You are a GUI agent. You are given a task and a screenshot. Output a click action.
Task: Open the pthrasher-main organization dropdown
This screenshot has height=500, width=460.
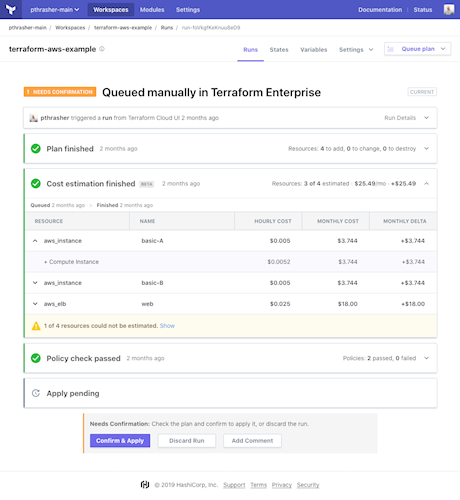coord(55,10)
